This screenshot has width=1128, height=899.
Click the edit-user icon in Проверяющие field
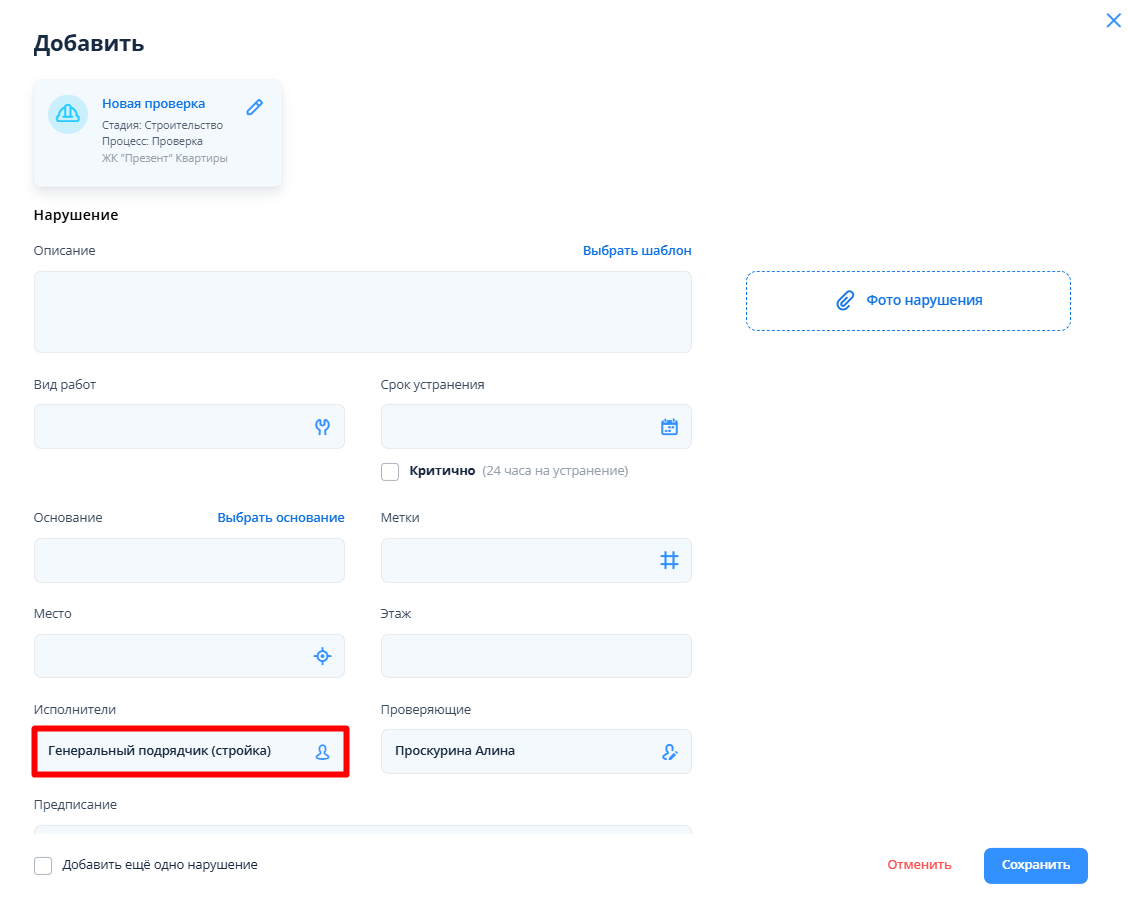pyautogui.click(x=669, y=752)
